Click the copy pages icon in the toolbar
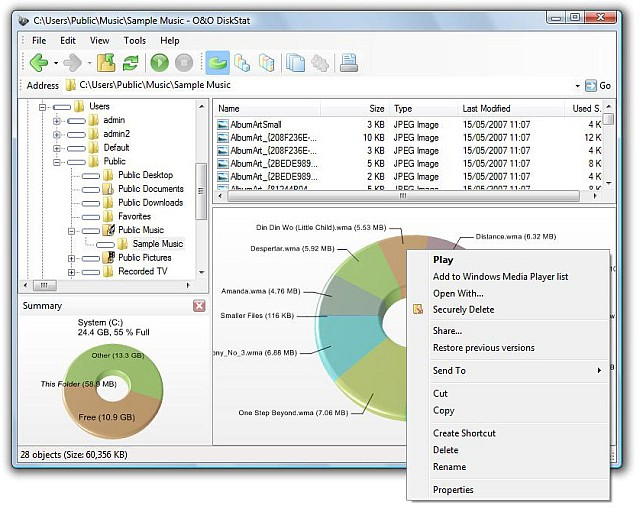 pos(295,63)
